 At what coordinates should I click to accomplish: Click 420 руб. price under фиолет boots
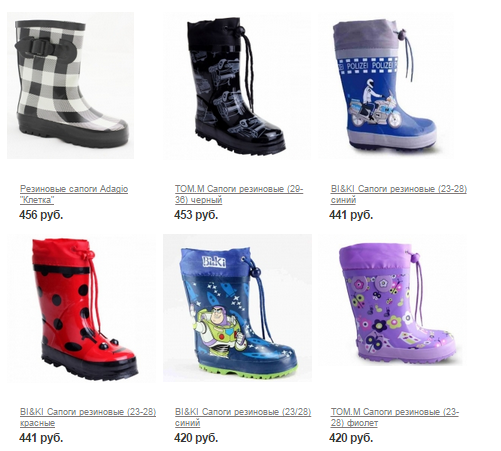pyautogui.click(x=351, y=438)
